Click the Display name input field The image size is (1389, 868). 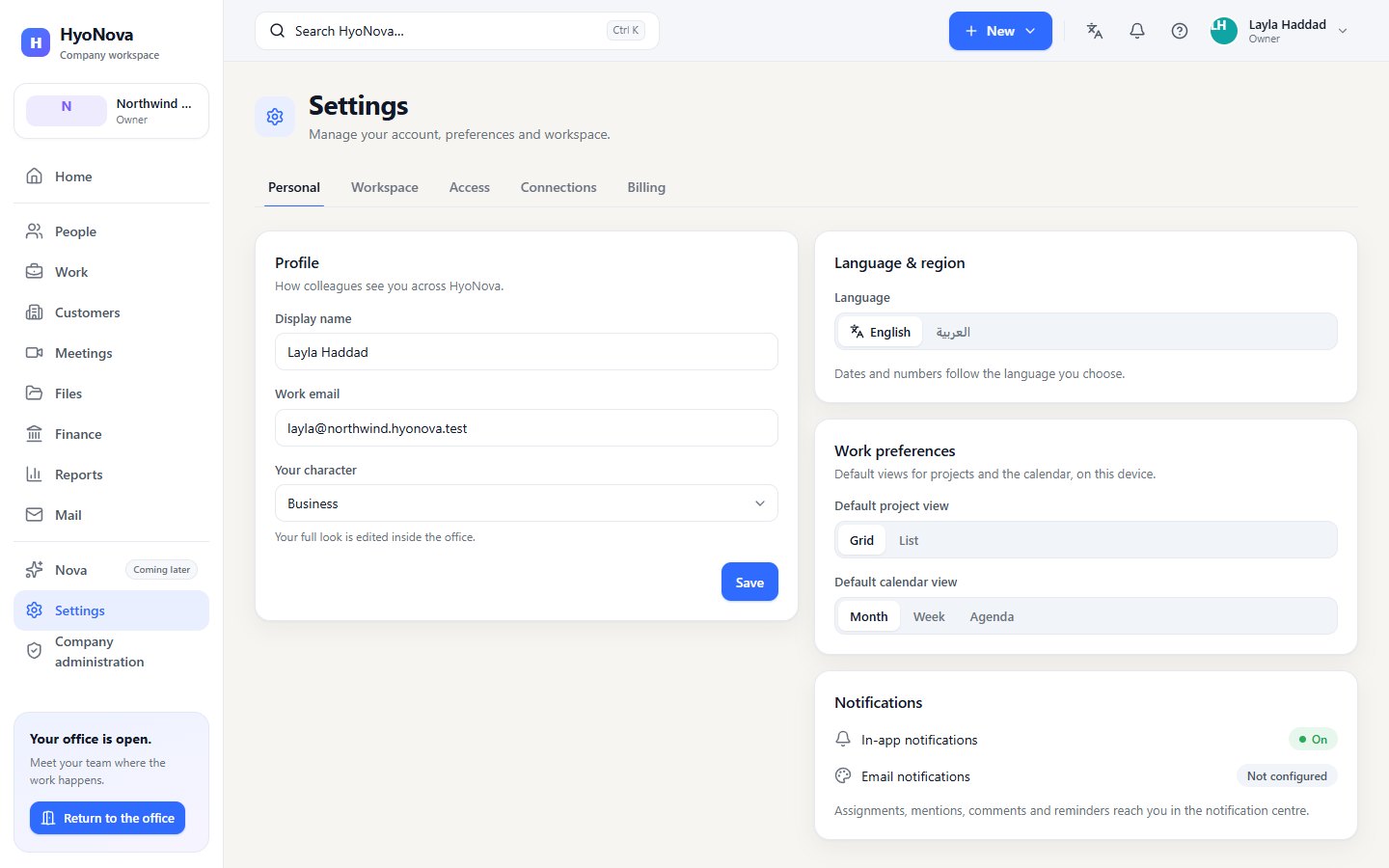click(x=527, y=352)
